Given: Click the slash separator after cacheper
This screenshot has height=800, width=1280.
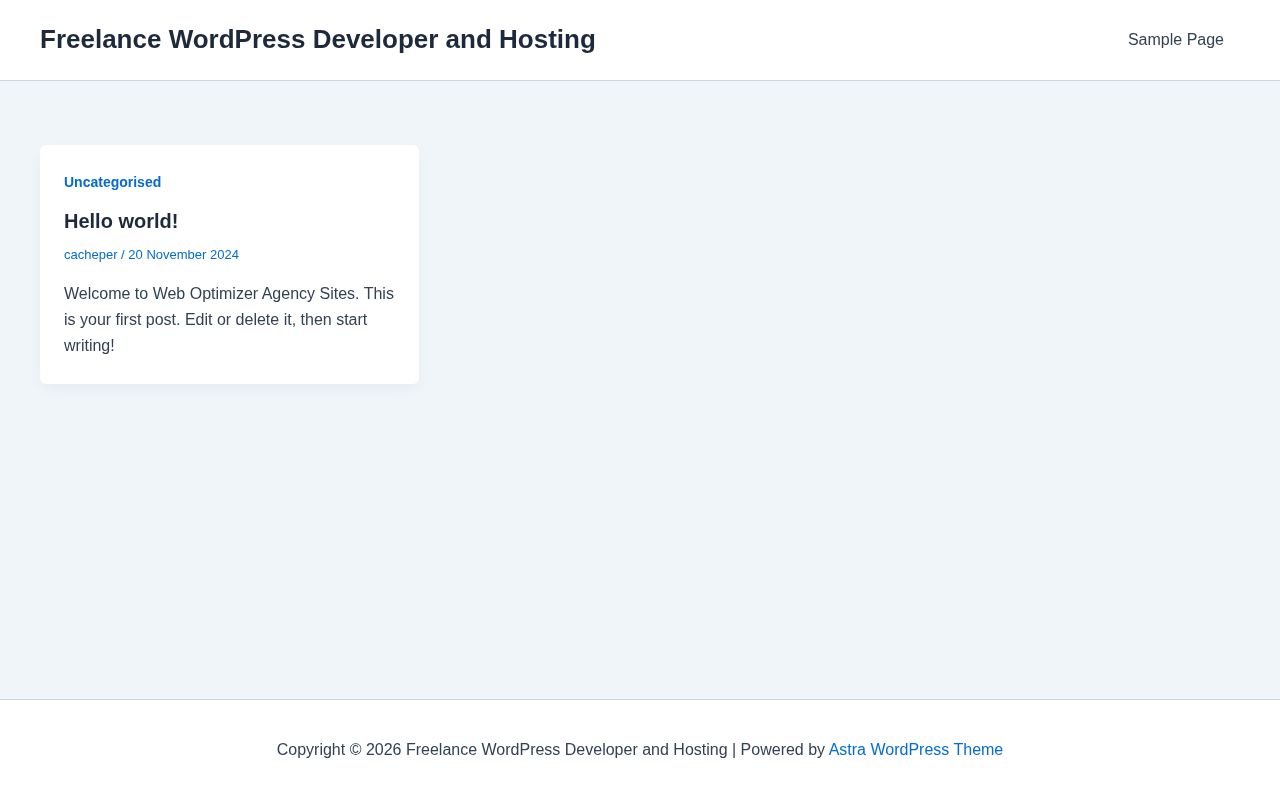Looking at the screenshot, I should [x=123, y=255].
